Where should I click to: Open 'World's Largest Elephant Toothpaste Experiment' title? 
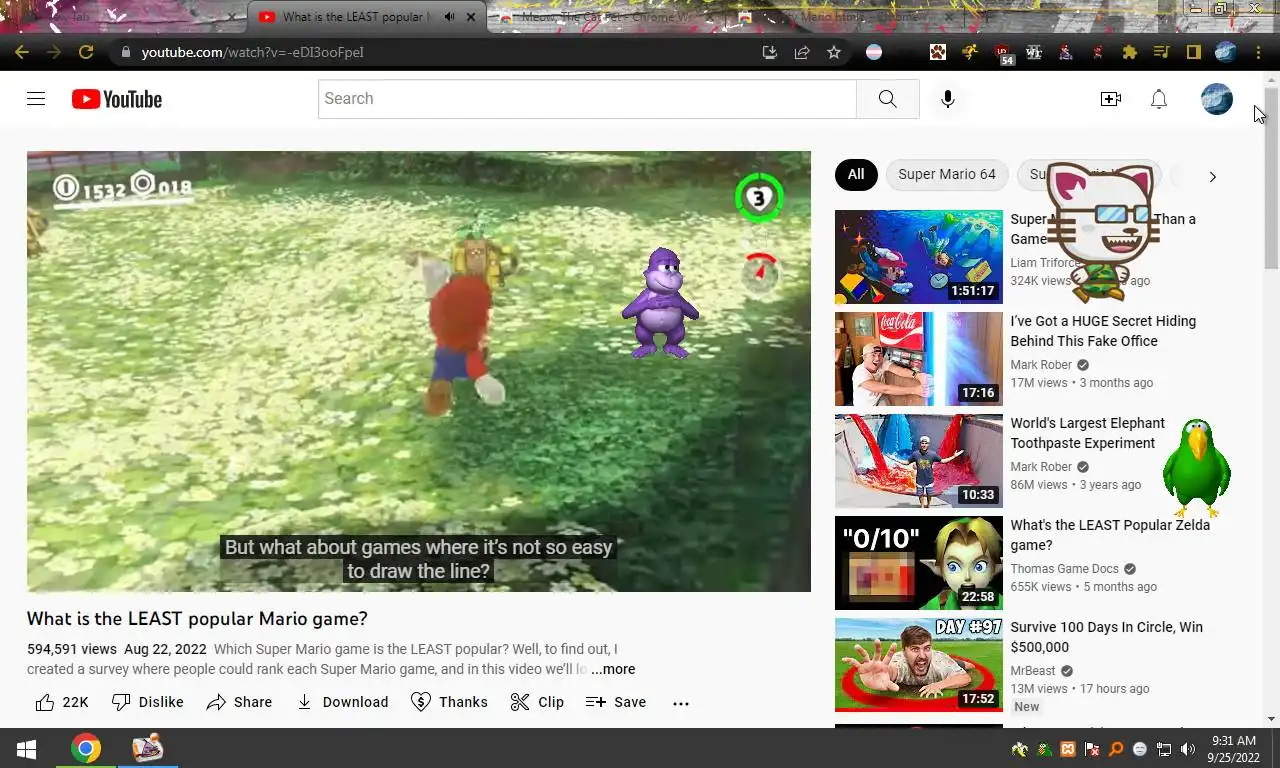coord(1087,433)
